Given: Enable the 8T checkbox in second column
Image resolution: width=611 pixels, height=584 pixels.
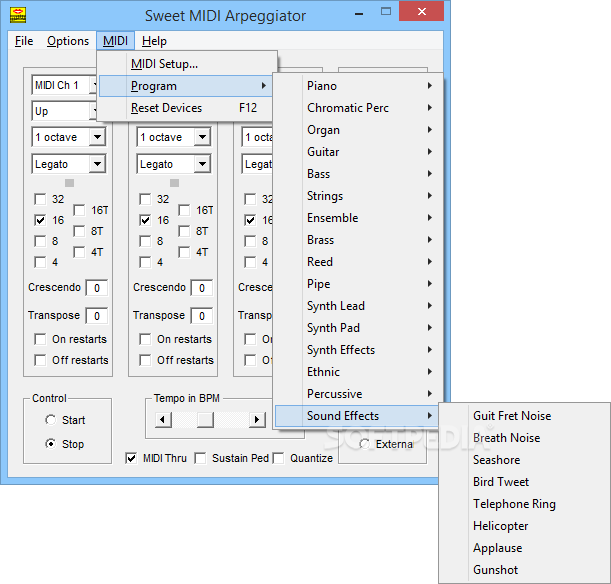Looking at the screenshot, I should coord(184,231).
